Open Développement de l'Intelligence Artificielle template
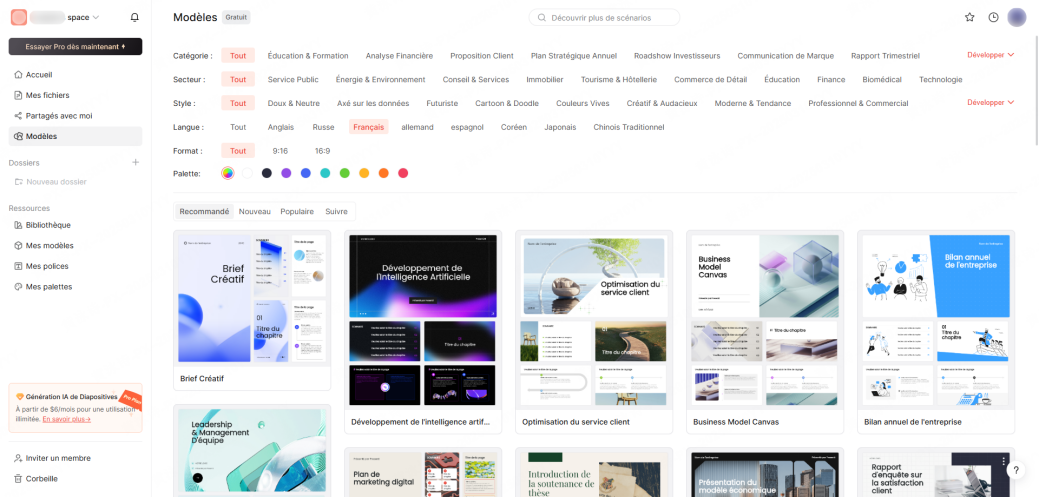This screenshot has height=497, width=1039. click(x=423, y=331)
